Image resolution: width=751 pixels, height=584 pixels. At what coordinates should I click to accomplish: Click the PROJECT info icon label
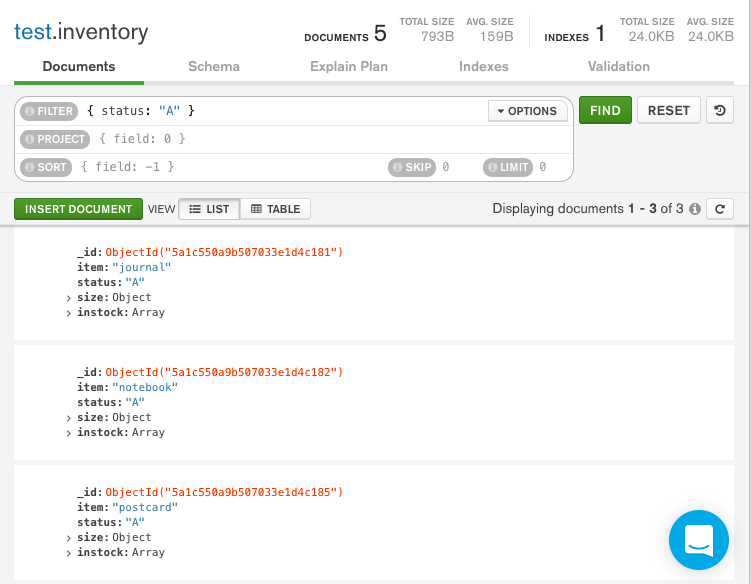click(55, 139)
